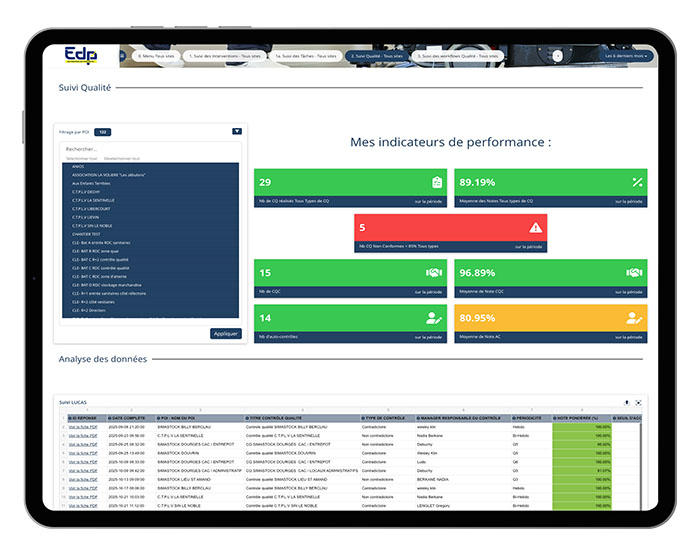Click the Edp logo
The height and width of the screenshot is (555, 700).
(x=80, y=55)
